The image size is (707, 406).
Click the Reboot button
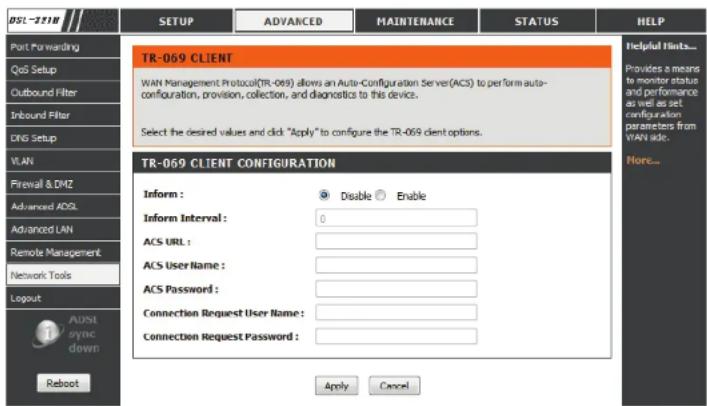point(63,383)
